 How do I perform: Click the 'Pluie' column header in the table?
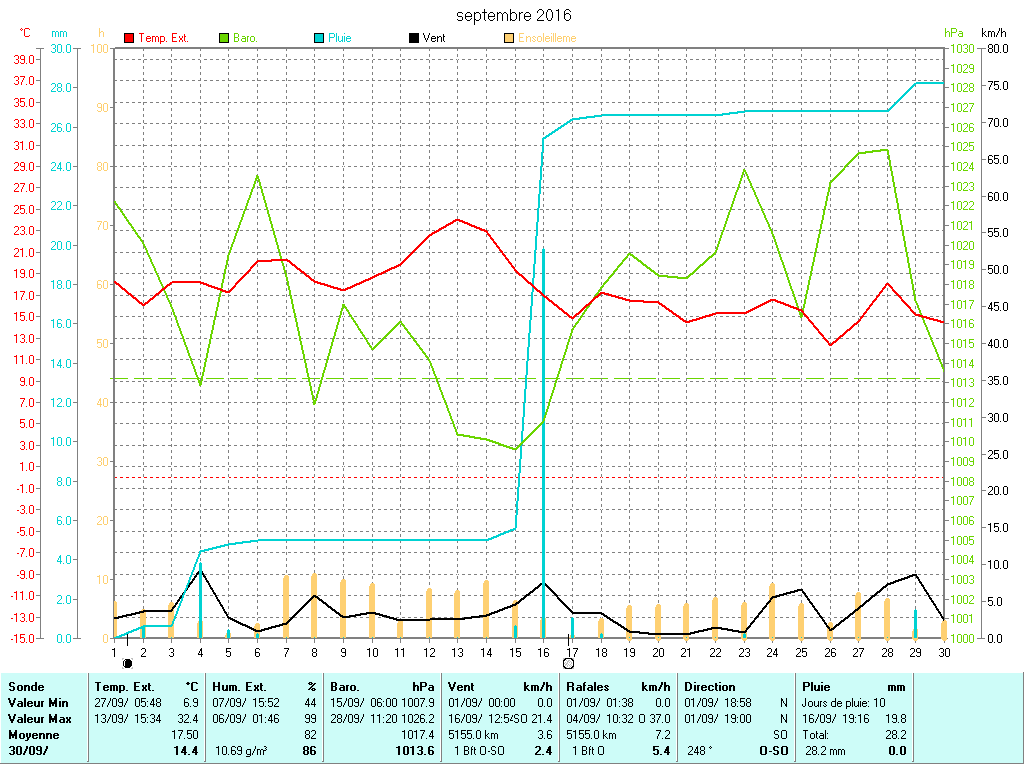[x=817, y=687]
